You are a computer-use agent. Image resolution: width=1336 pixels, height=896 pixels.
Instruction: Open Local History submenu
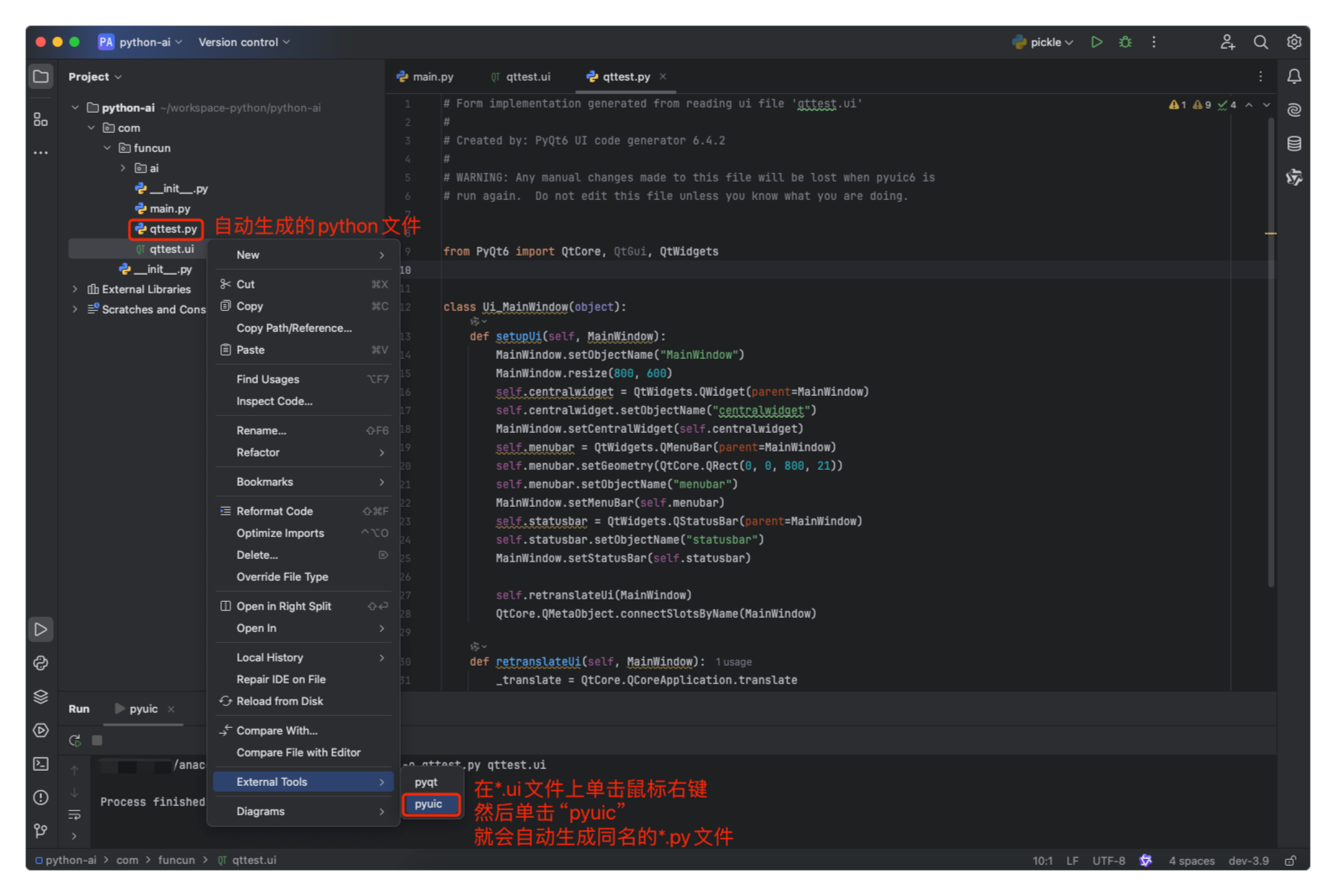303,657
